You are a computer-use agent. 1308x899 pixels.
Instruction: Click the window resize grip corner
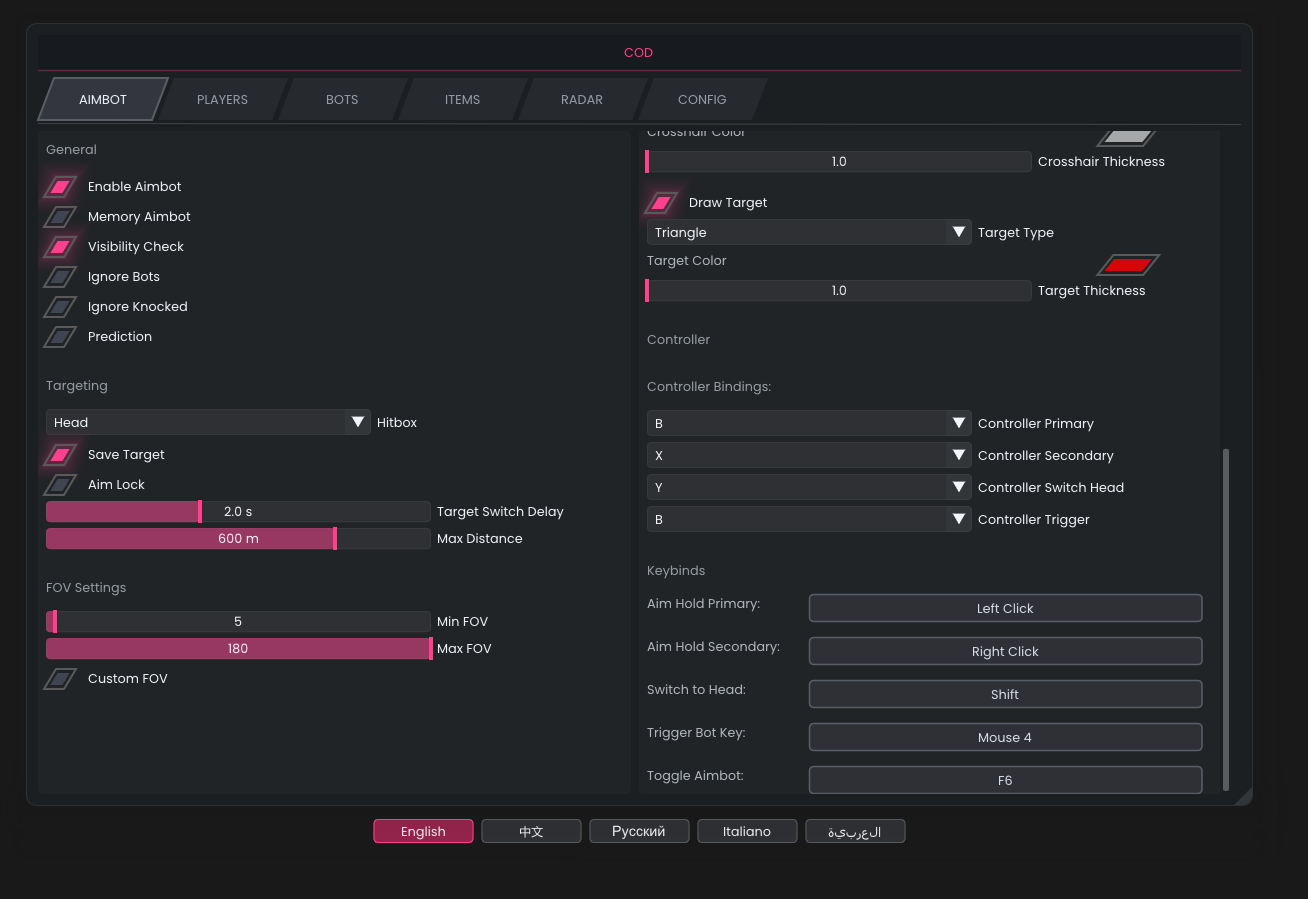click(1243, 796)
